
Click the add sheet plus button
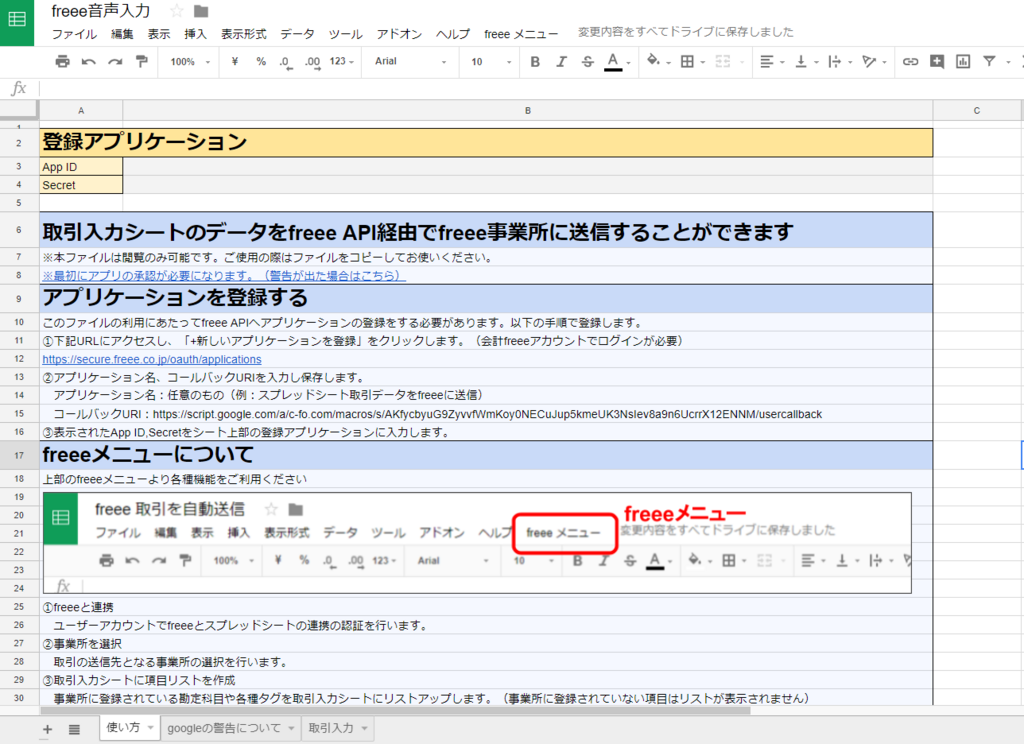tap(47, 730)
